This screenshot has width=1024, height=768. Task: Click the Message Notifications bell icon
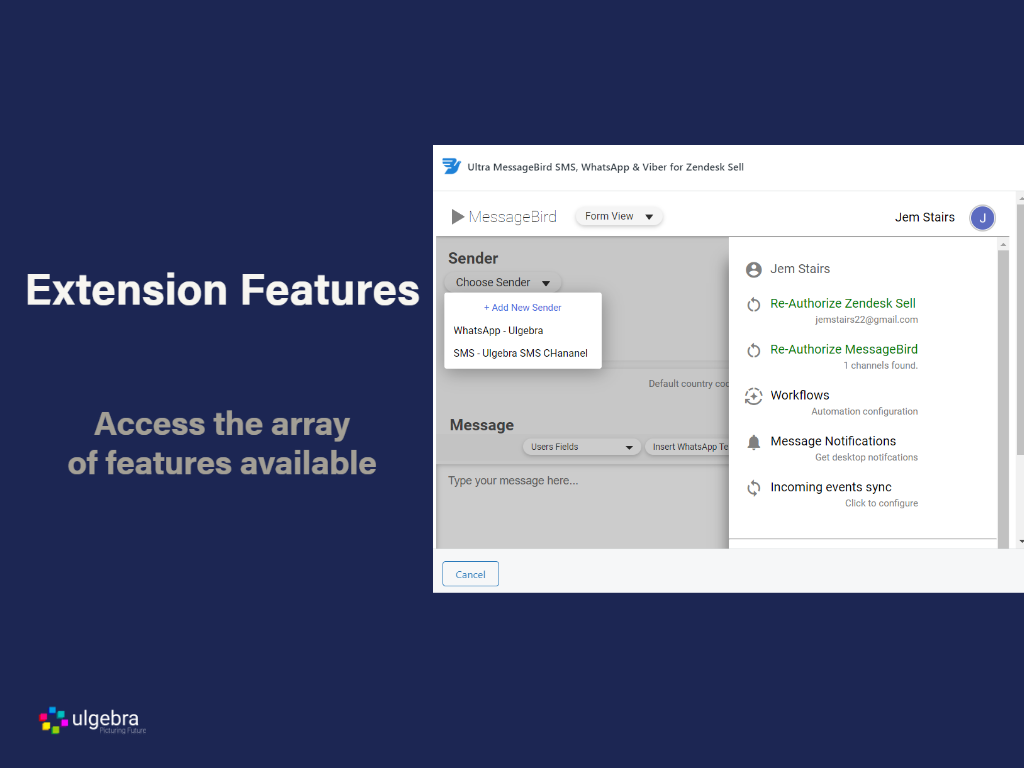click(754, 442)
